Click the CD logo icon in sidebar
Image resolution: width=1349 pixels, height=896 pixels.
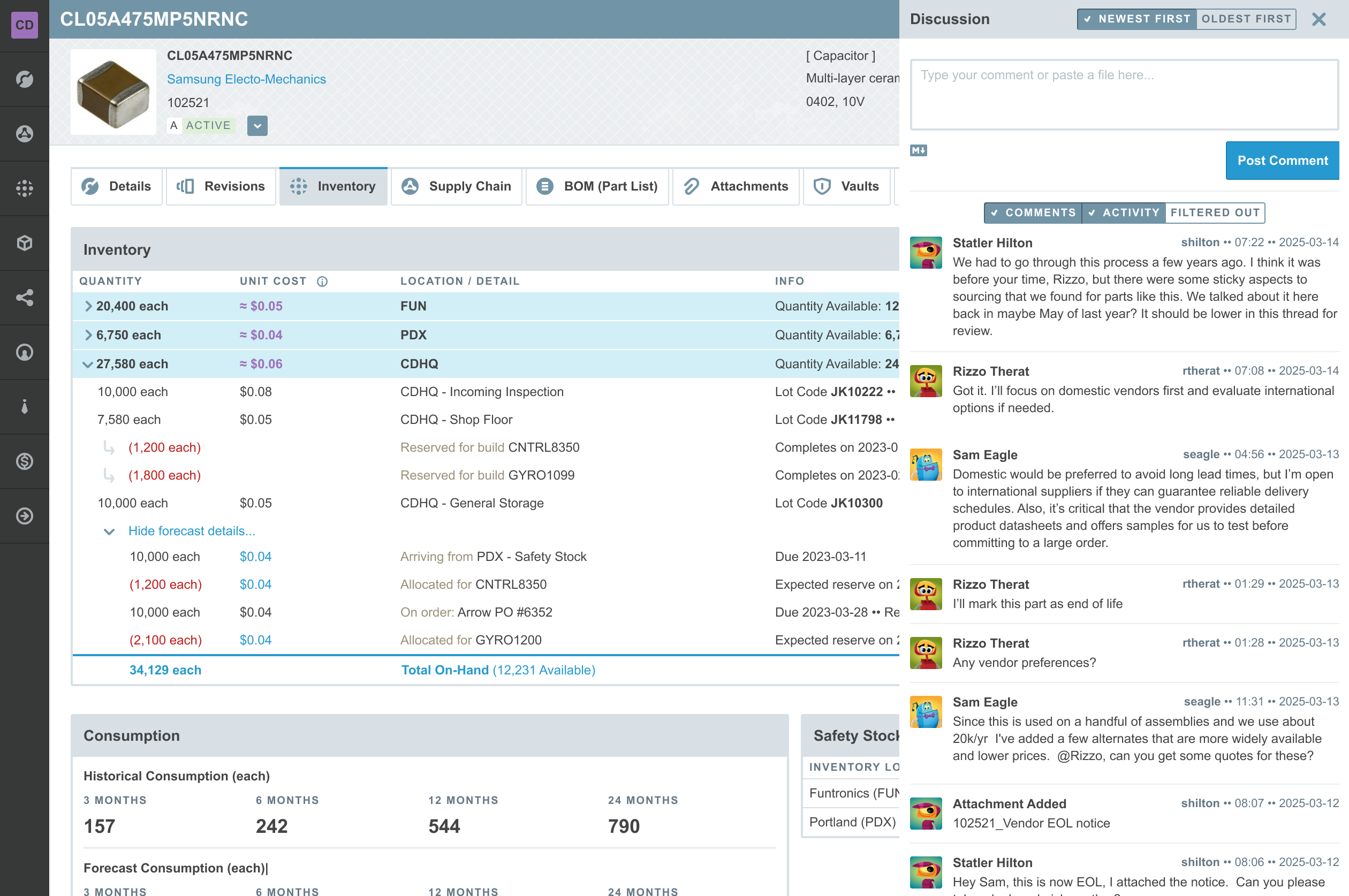[x=25, y=25]
